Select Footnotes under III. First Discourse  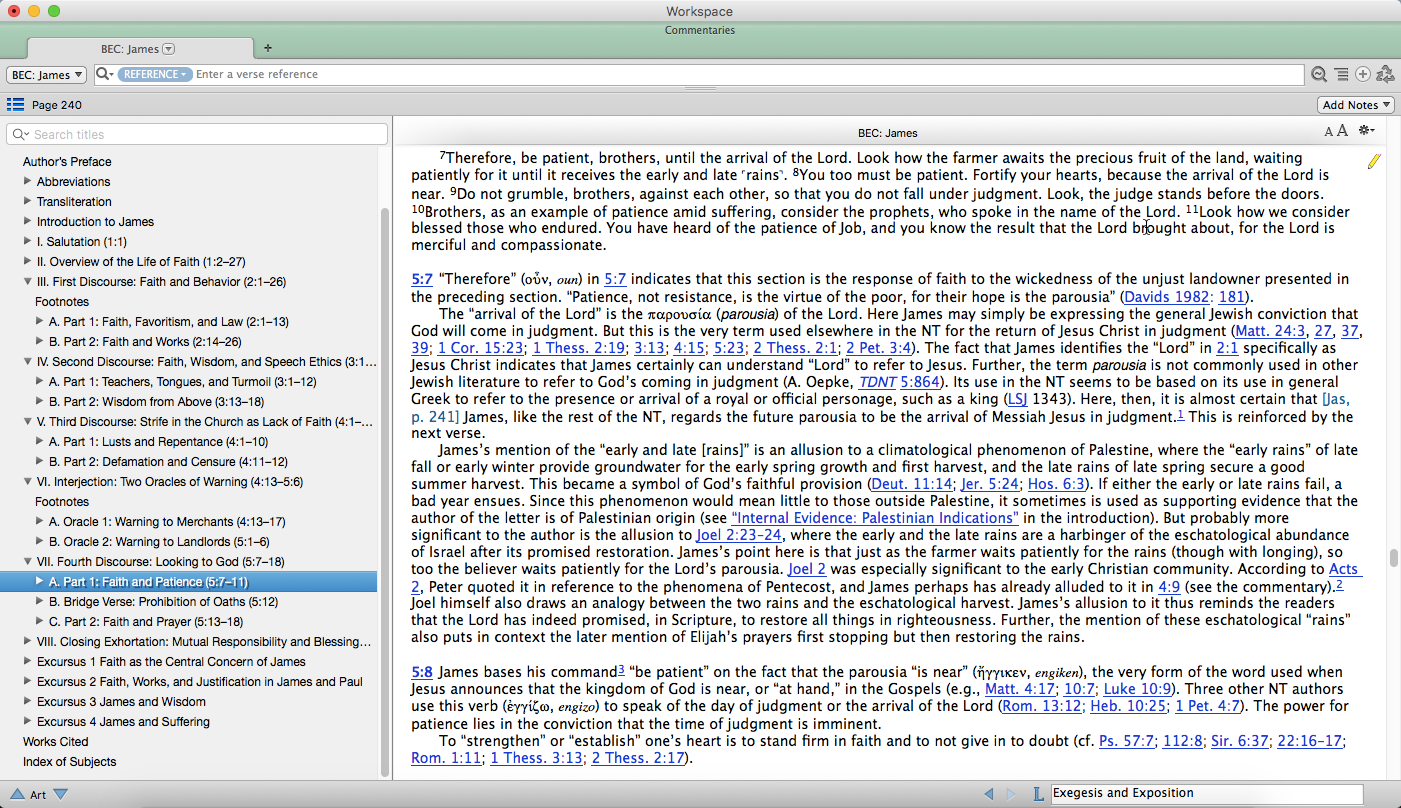point(62,301)
